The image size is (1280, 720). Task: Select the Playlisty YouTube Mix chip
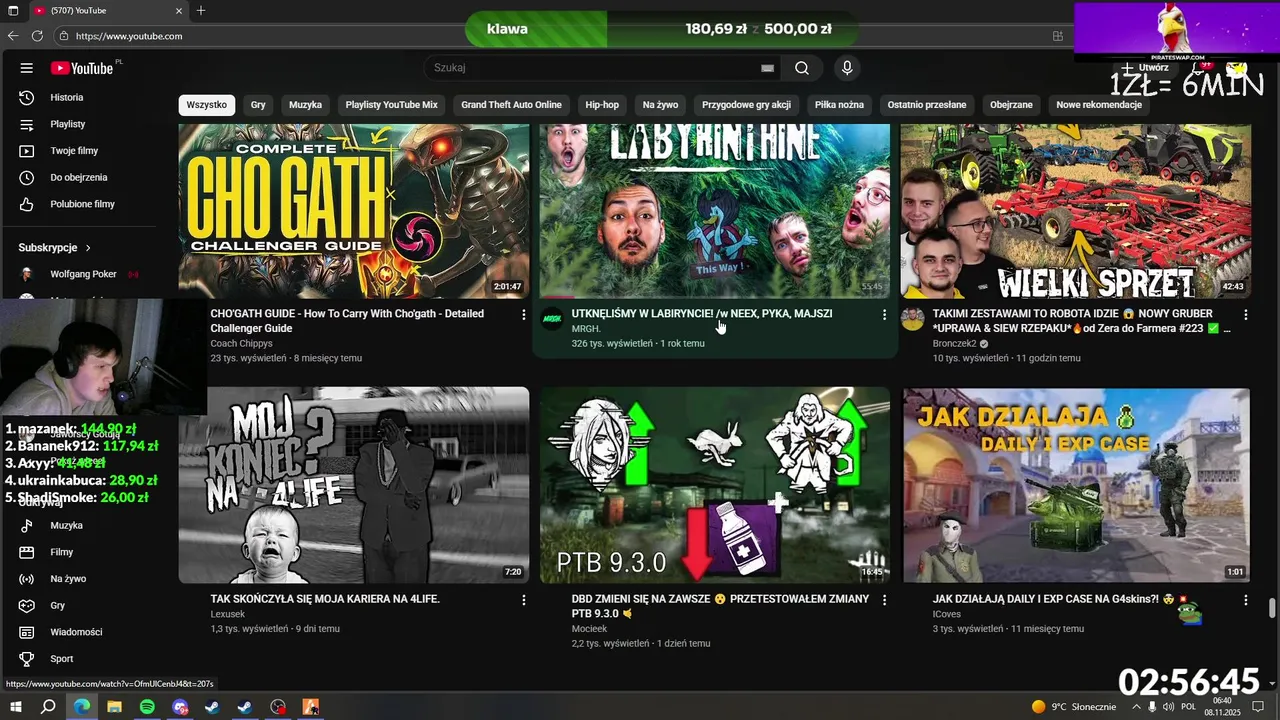pos(392,105)
